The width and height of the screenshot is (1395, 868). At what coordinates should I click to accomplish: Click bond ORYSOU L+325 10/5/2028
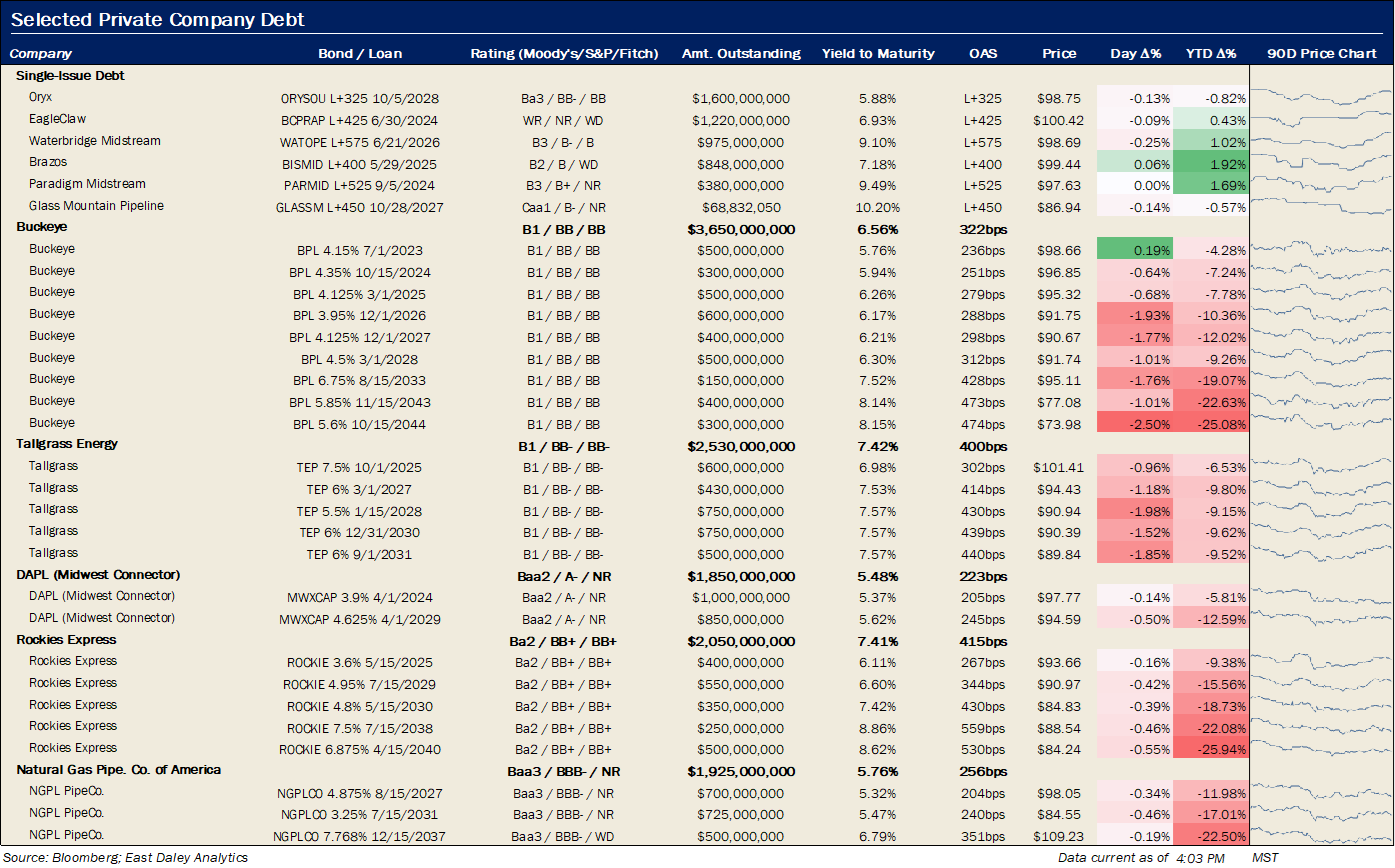(x=360, y=98)
